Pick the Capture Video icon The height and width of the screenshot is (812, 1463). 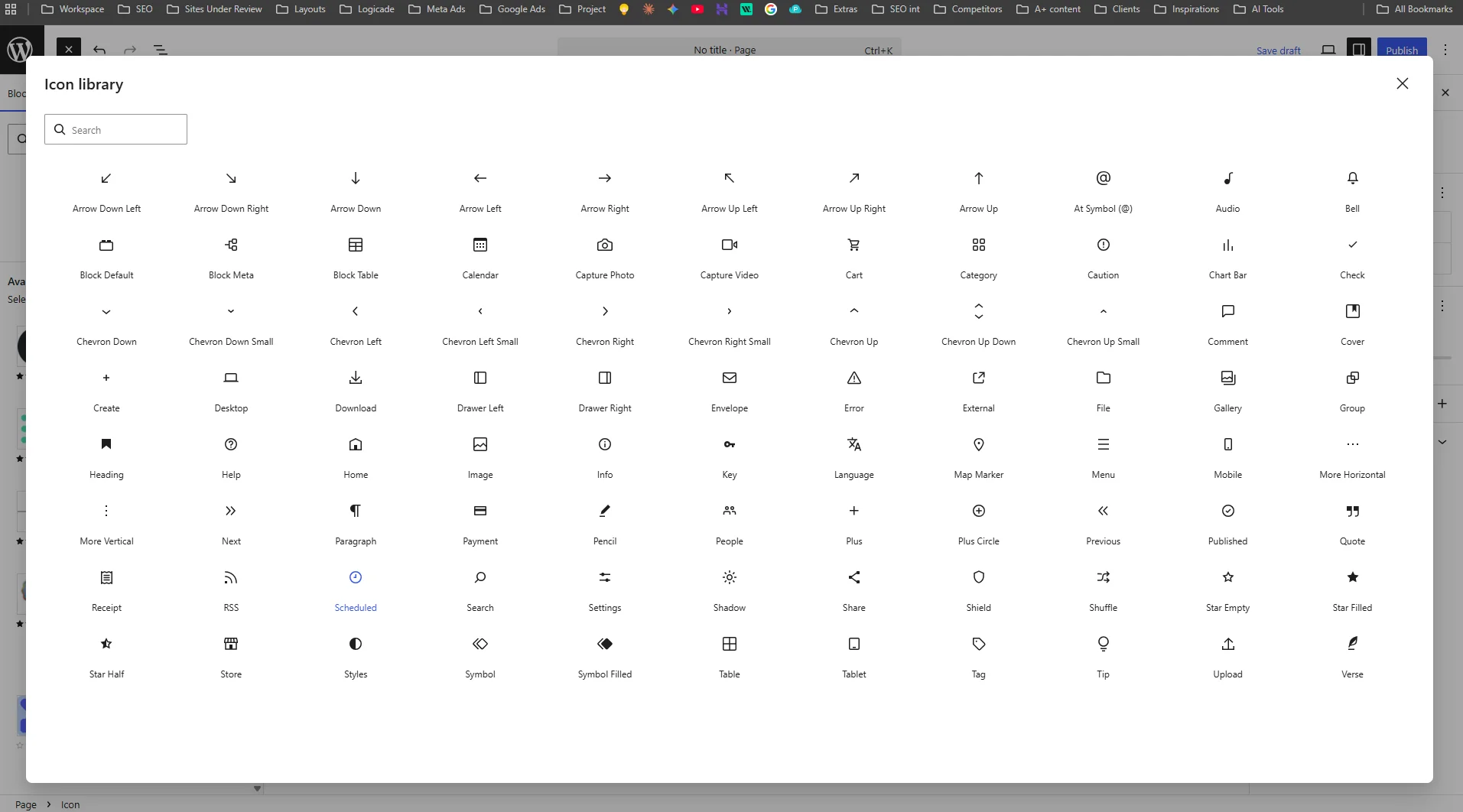click(x=730, y=245)
